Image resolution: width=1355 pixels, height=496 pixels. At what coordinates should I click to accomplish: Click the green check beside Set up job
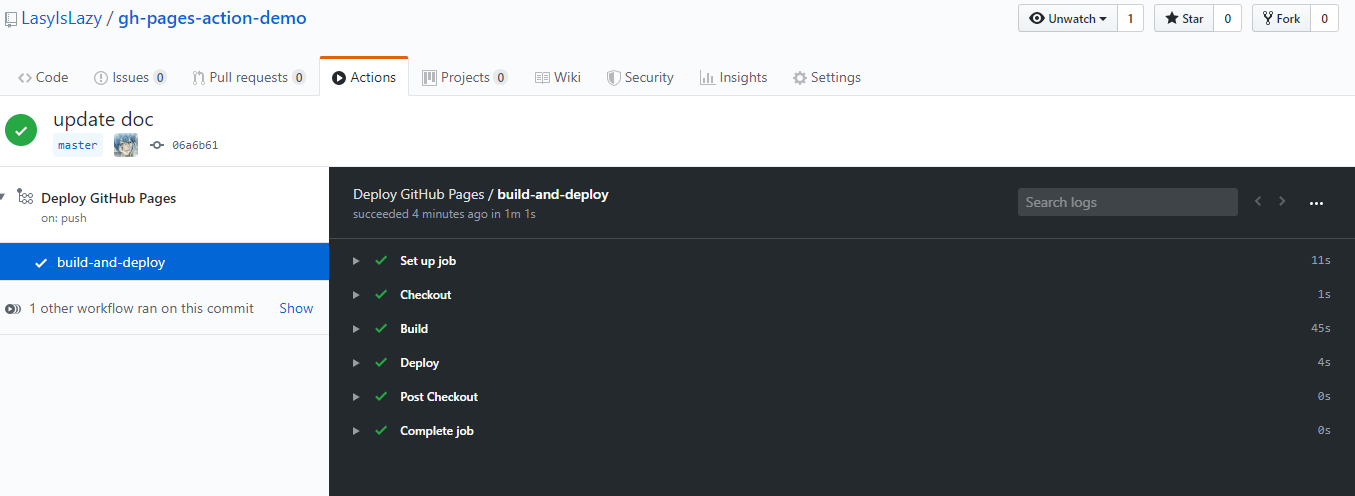(x=381, y=261)
